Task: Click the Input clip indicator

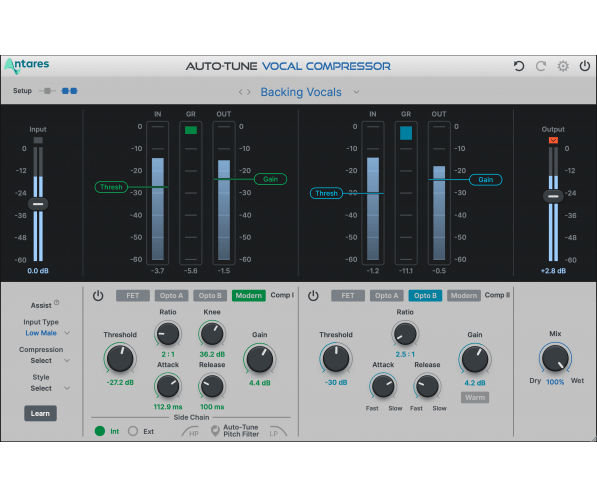Action: click(x=38, y=140)
